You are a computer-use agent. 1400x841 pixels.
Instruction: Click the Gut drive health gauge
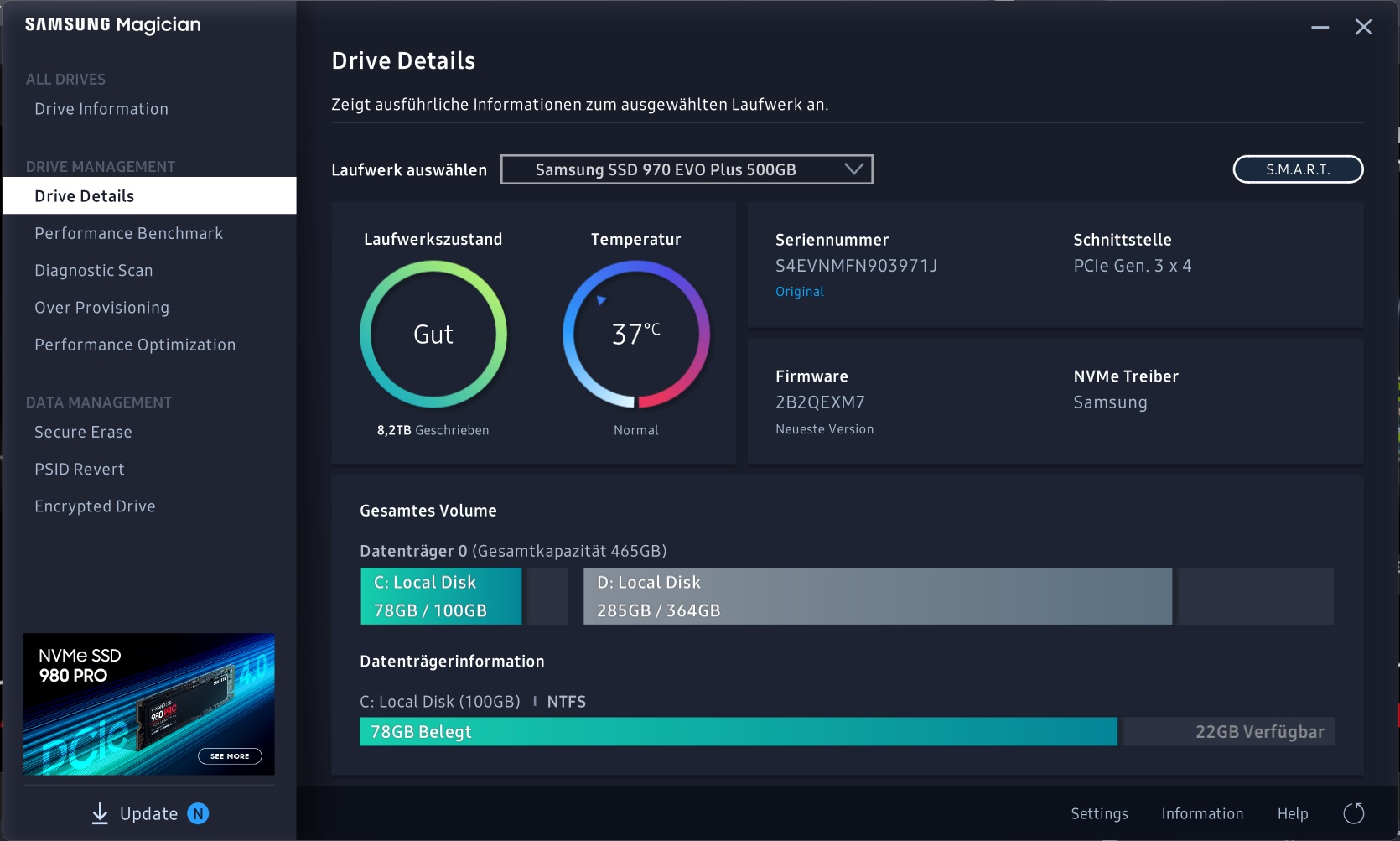point(433,335)
